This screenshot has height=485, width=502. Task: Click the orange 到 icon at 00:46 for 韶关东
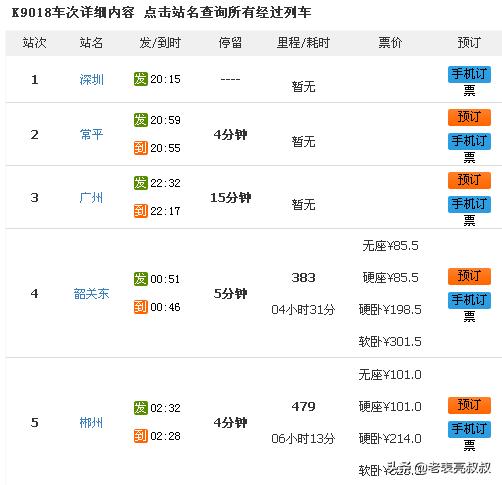tap(141, 307)
